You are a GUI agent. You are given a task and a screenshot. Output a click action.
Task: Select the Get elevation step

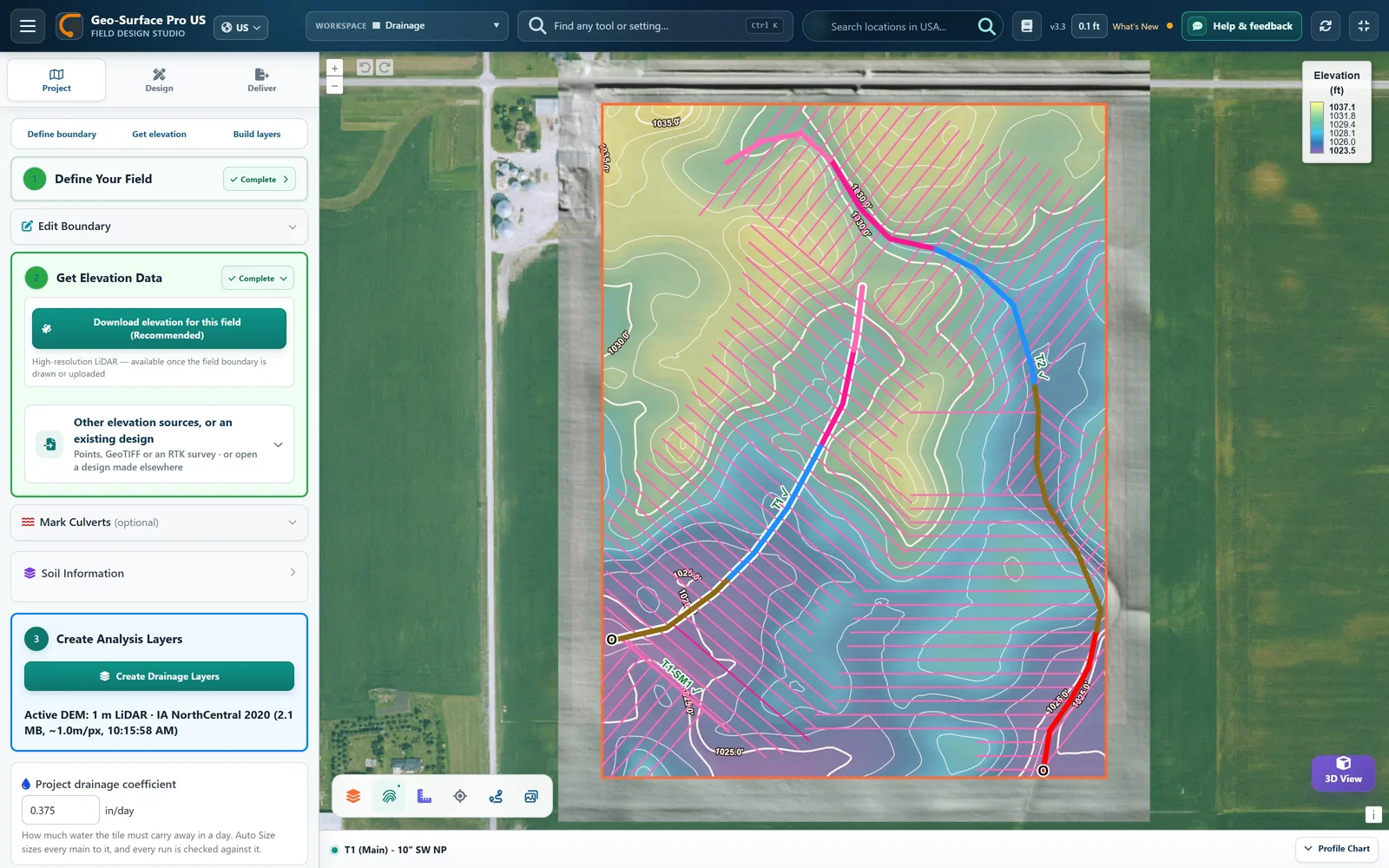(159, 135)
